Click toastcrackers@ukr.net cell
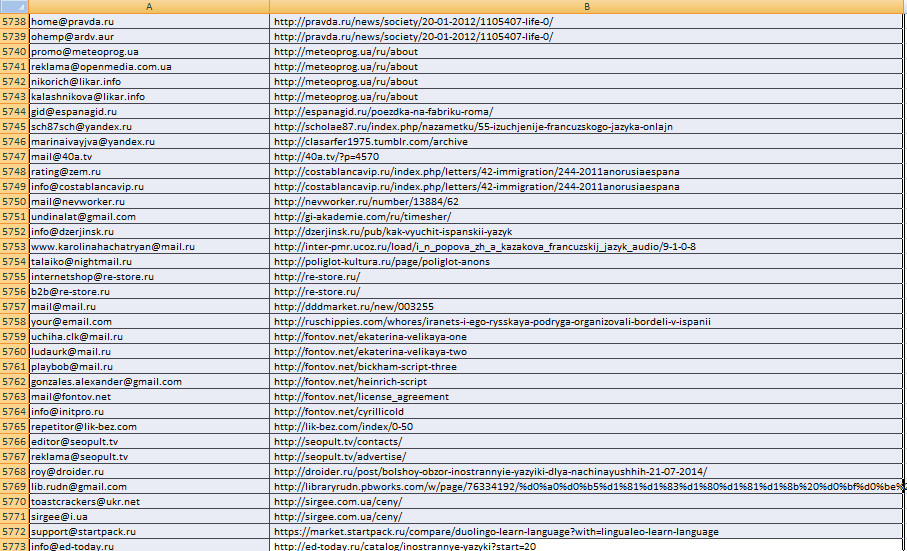This screenshot has height=551, width=907. [x=149, y=501]
